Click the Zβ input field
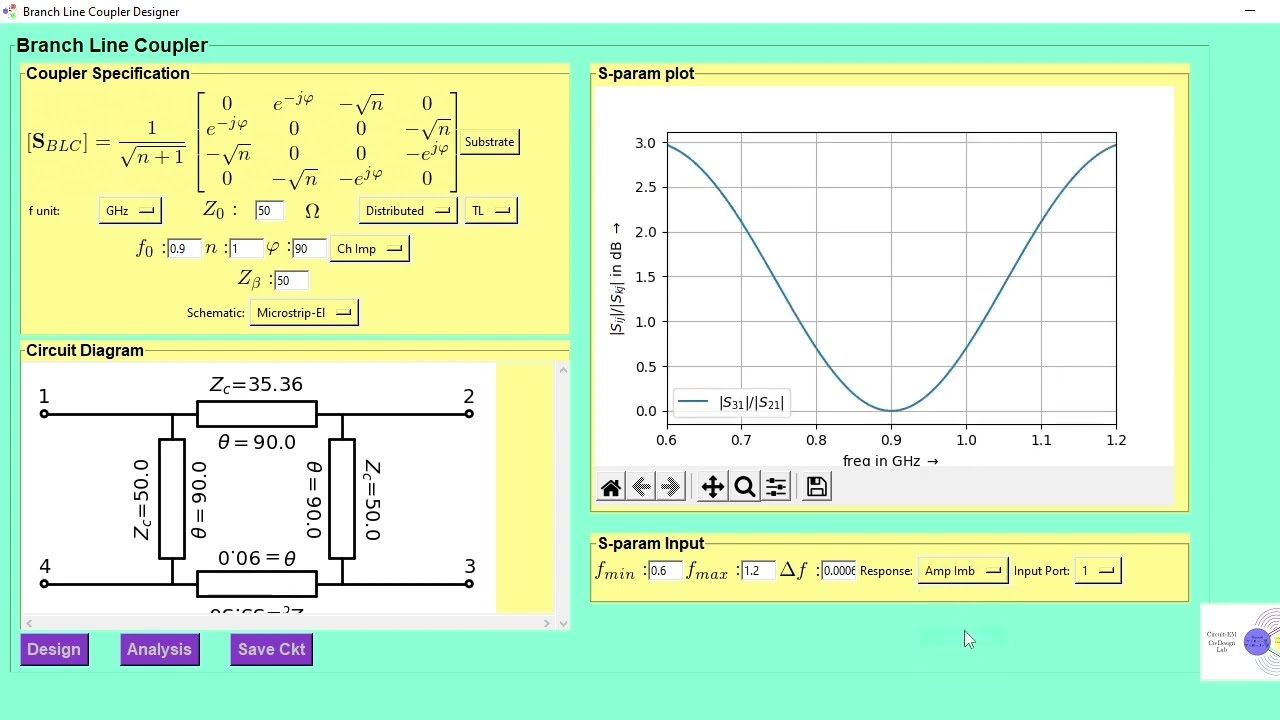The image size is (1280, 720). (291, 281)
